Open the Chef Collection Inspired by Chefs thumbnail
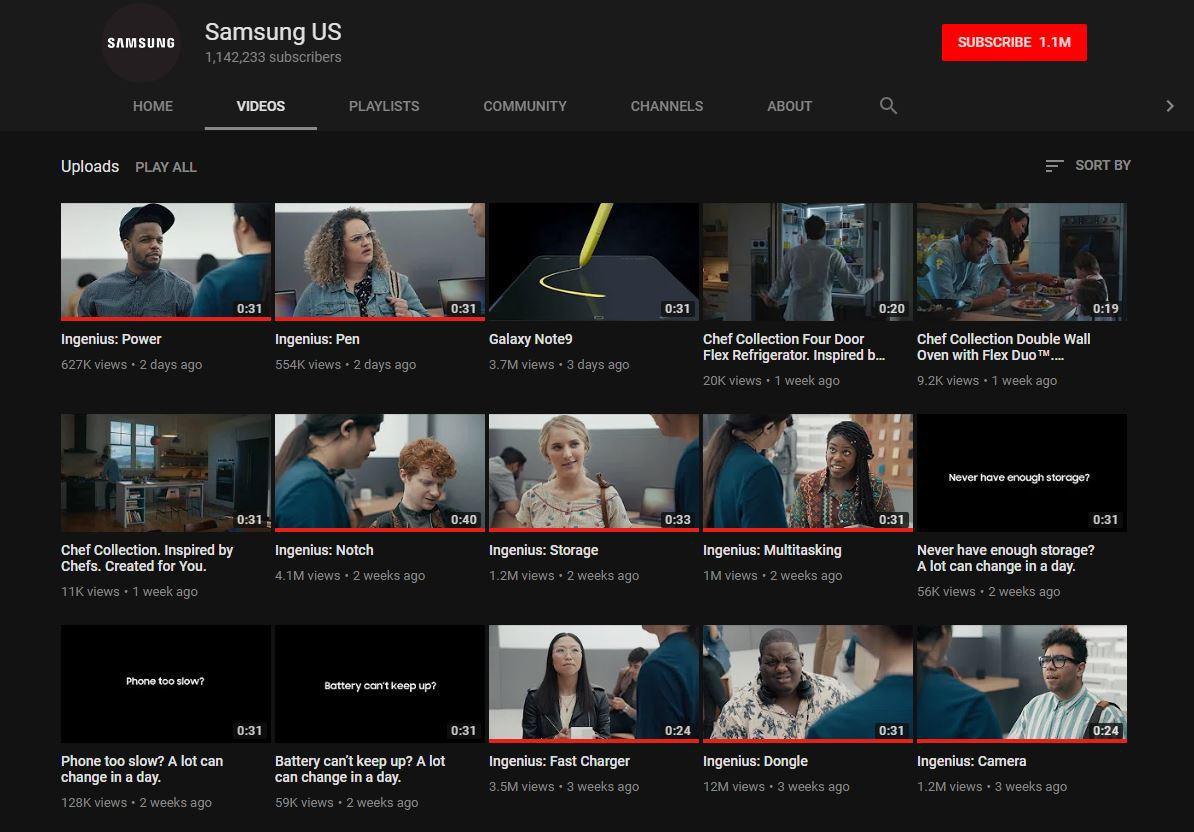1194x832 pixels. (x=166, y=473)
